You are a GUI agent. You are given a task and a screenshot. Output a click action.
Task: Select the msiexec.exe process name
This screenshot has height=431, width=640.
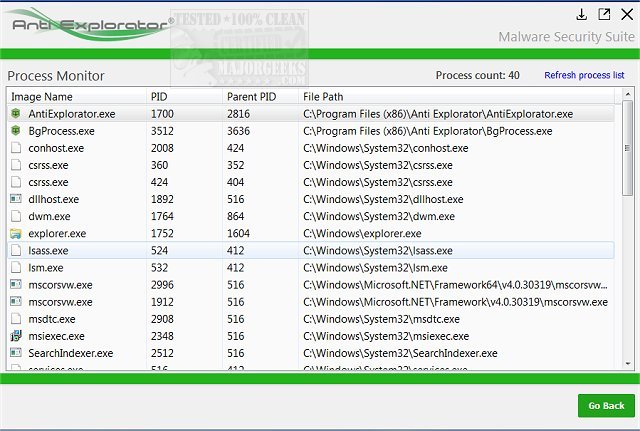coord(56,336)
